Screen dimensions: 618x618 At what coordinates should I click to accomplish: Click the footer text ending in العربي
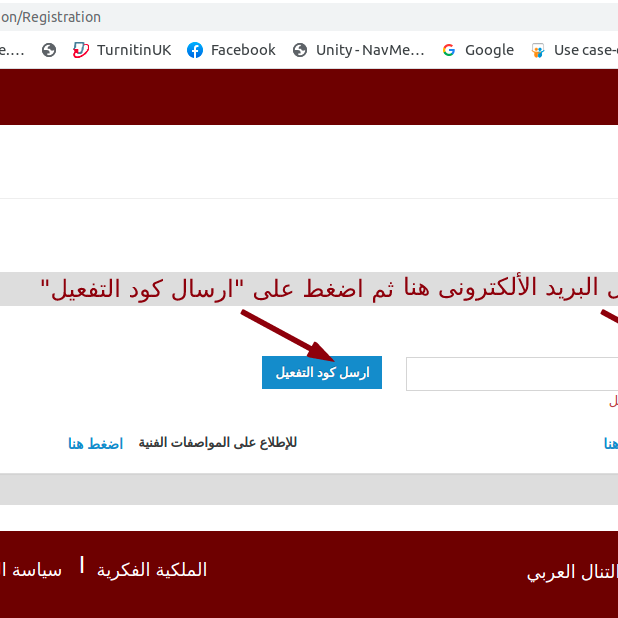pyautogui.click(x=571, y=572)
